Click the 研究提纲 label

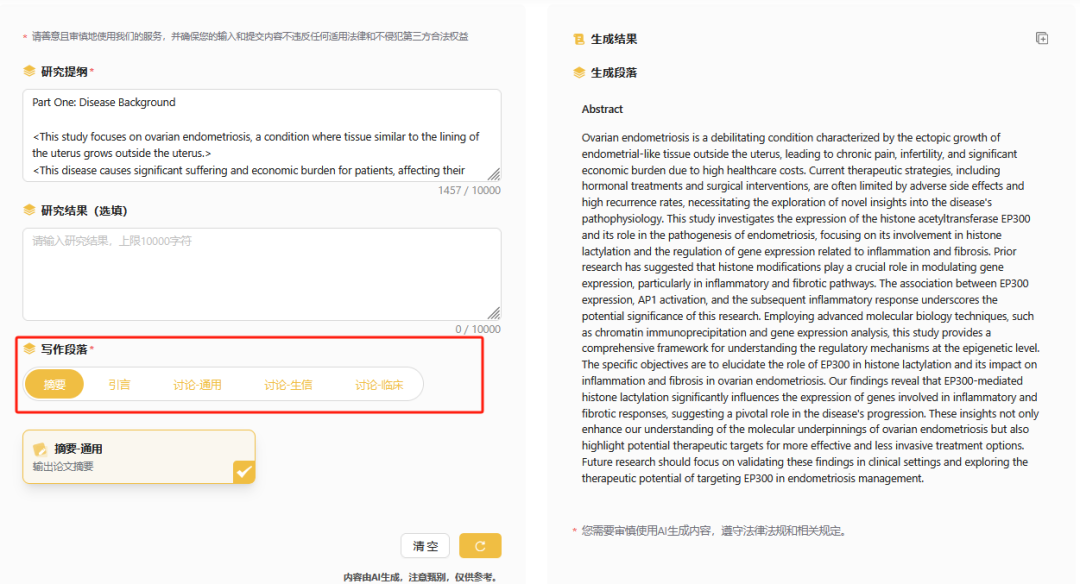click(x=64, y=71)
